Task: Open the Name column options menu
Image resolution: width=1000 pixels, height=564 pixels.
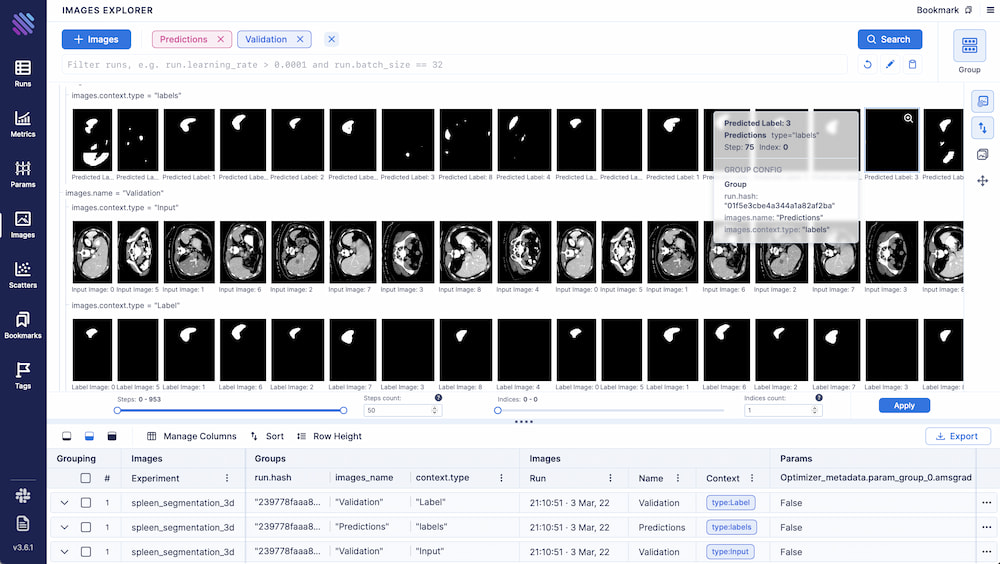Action: tap(678, 478)
